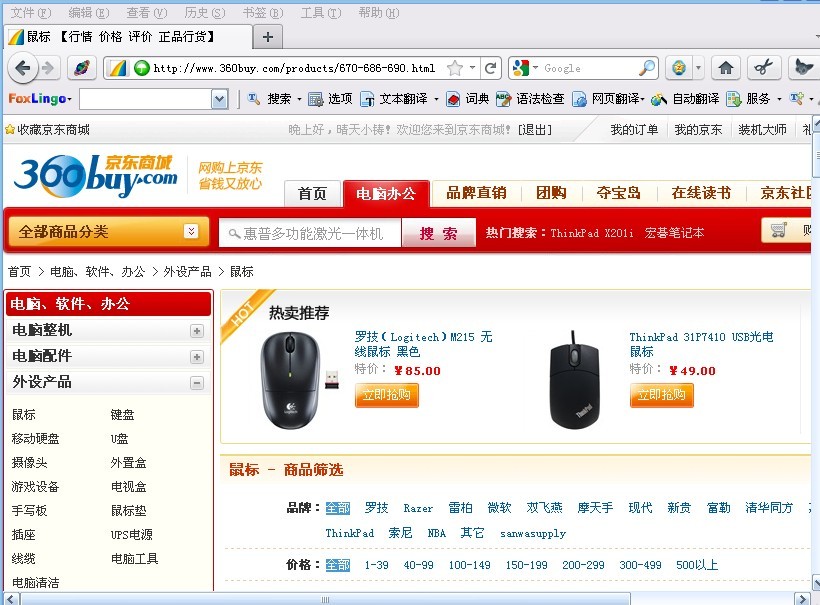Click the web page translation icon
The width and height of the screenshot is (820, 605).
tap(579, 98)
